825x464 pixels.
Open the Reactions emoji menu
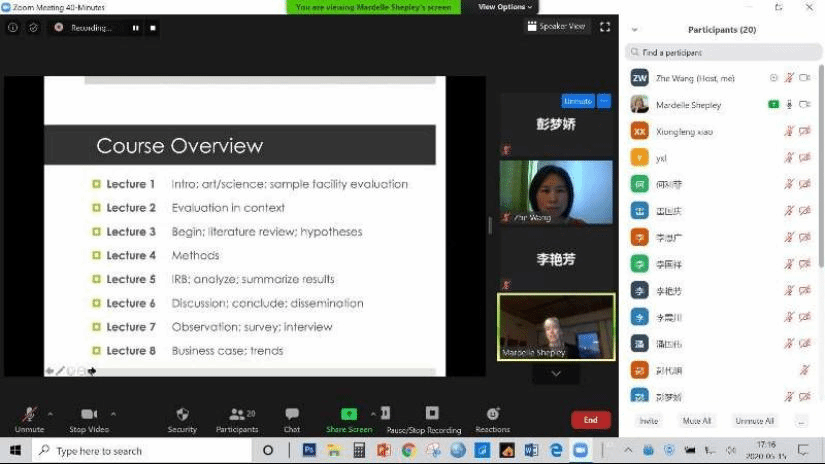point(492,414)
